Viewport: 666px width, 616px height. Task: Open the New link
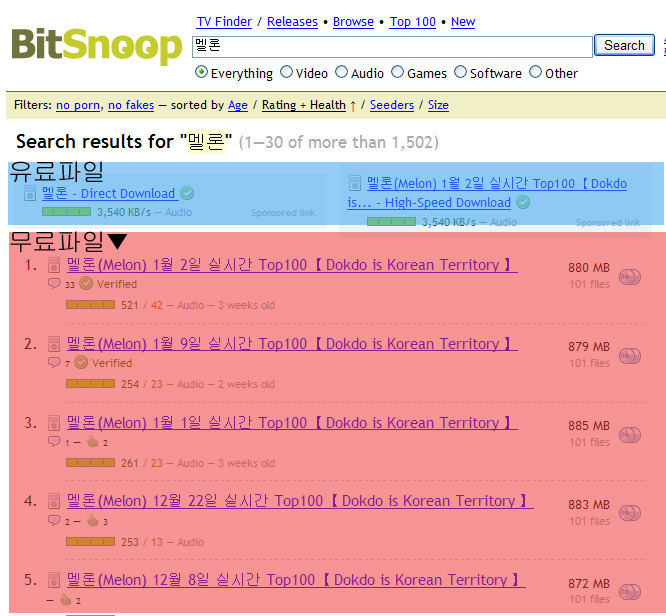coord(463,22)
